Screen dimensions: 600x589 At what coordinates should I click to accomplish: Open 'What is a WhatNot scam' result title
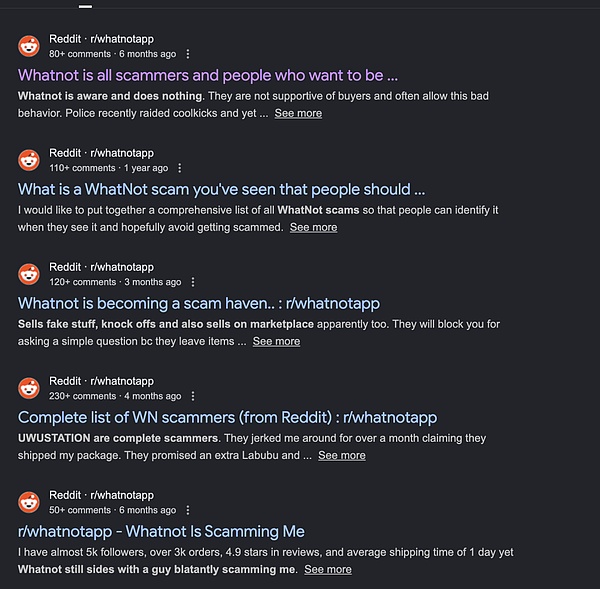222,189
